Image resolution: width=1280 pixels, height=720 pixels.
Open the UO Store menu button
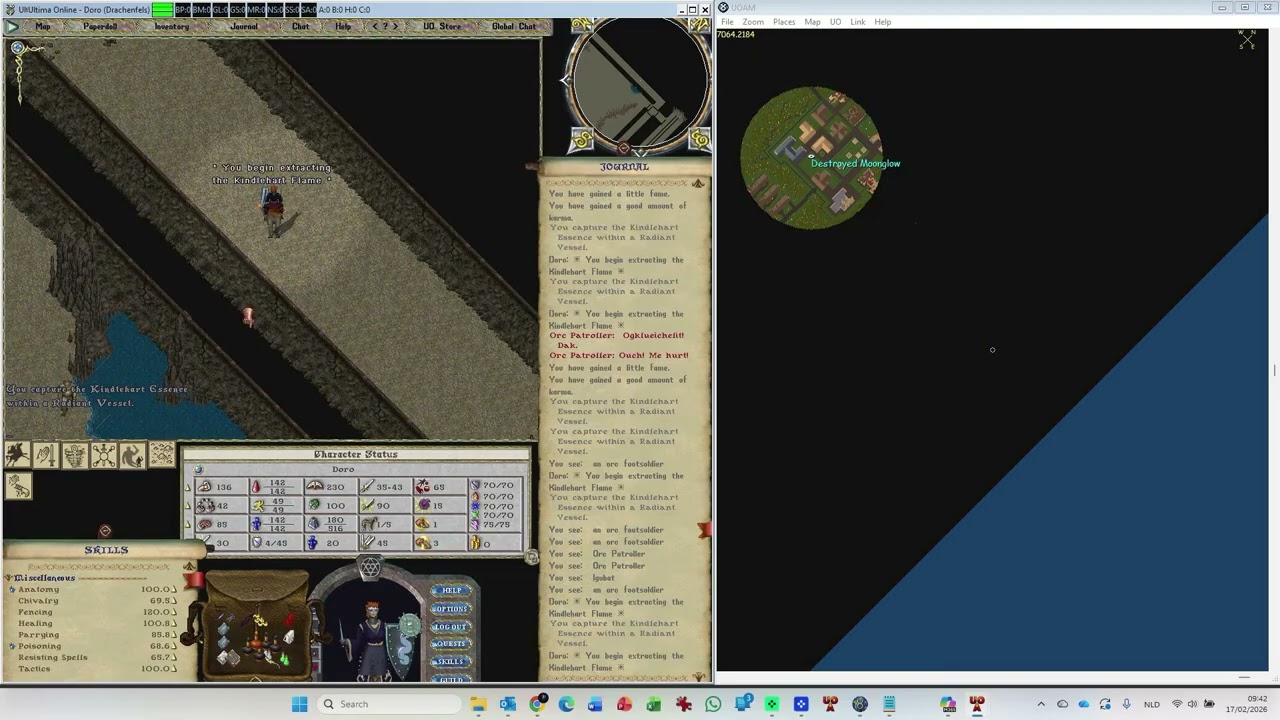[442, 27]
